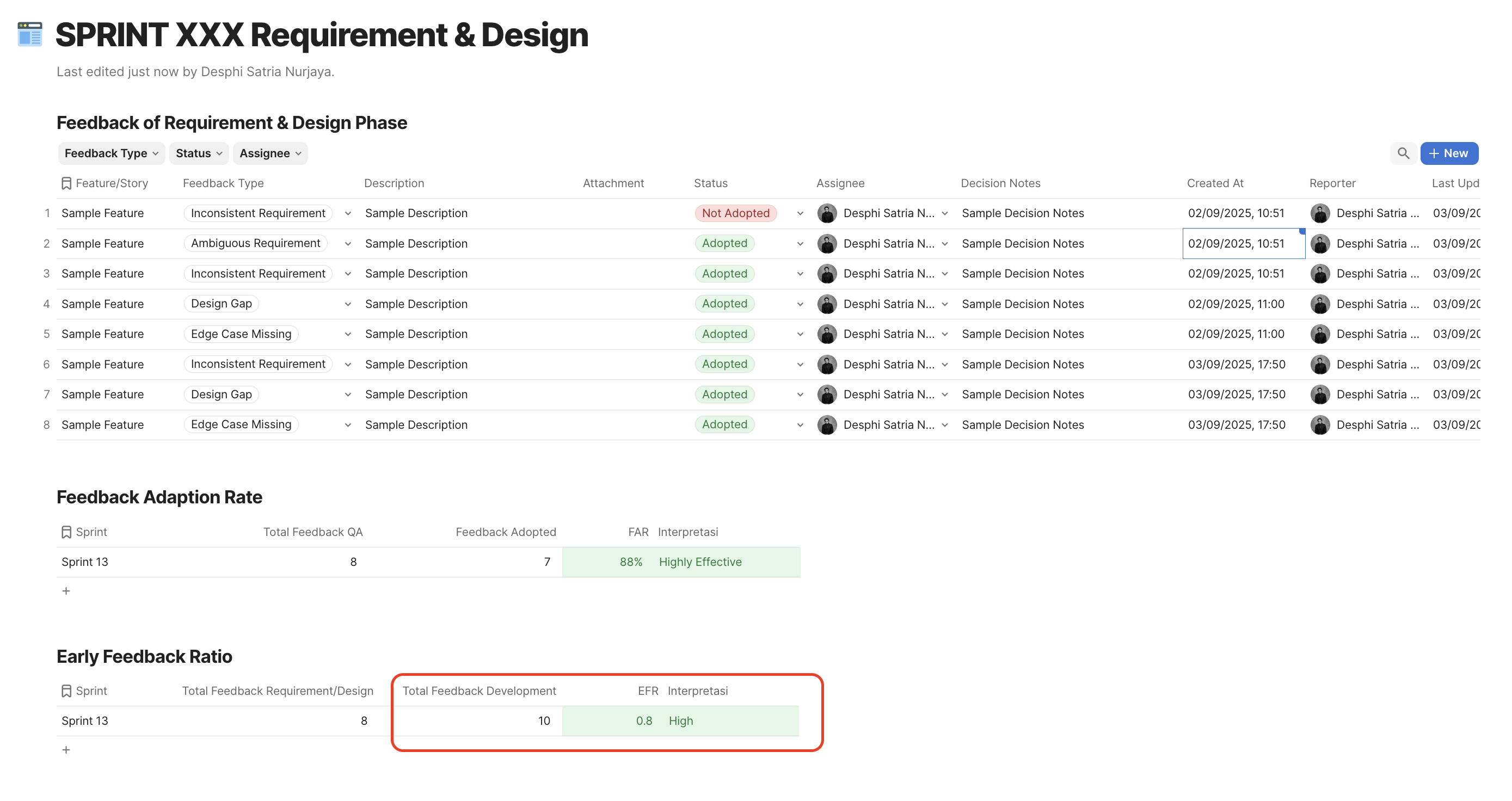Click the Decision Notes column header
1512x801 pixels.
point(1000,183)
